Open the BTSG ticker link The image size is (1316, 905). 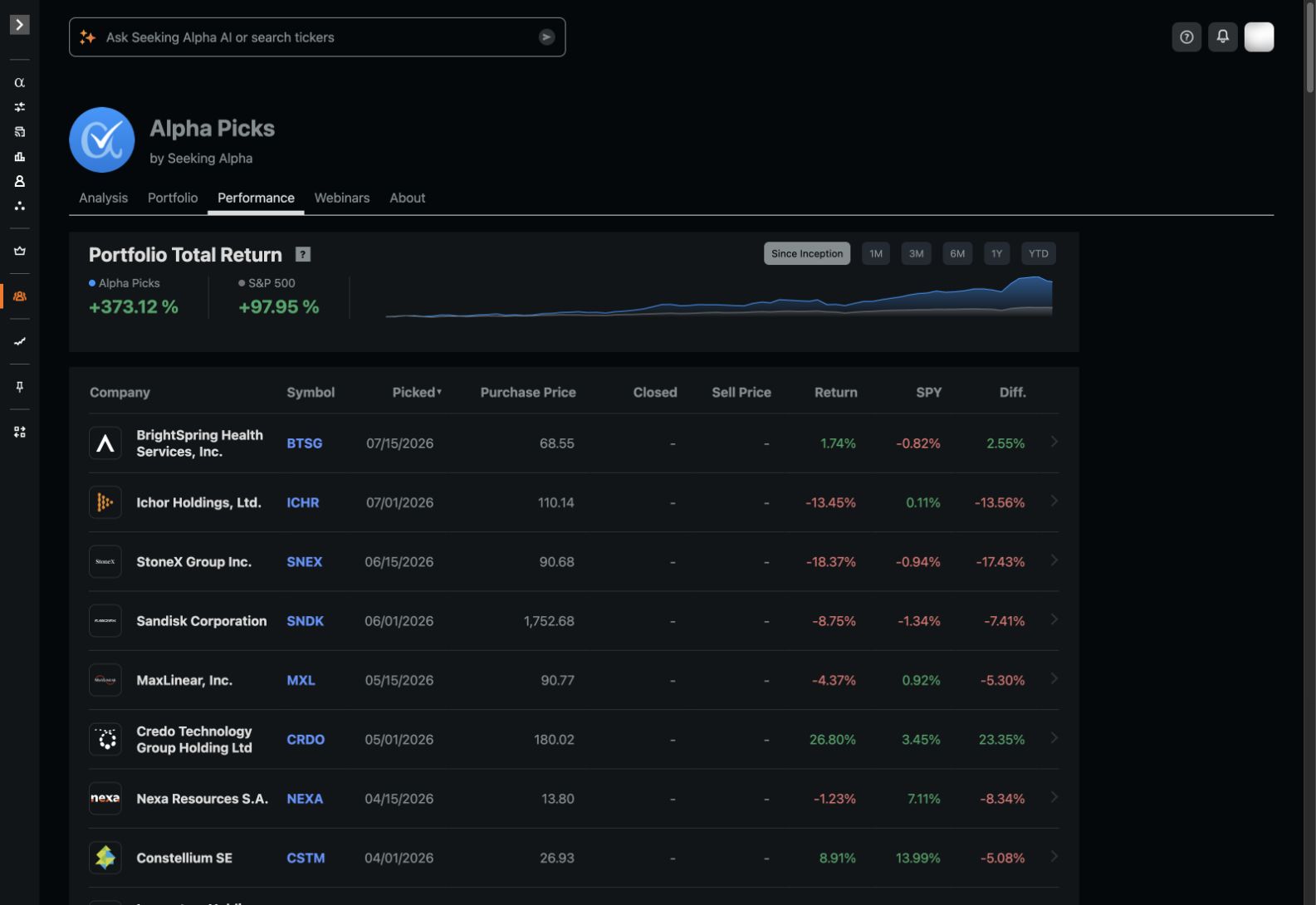(305, 443)
